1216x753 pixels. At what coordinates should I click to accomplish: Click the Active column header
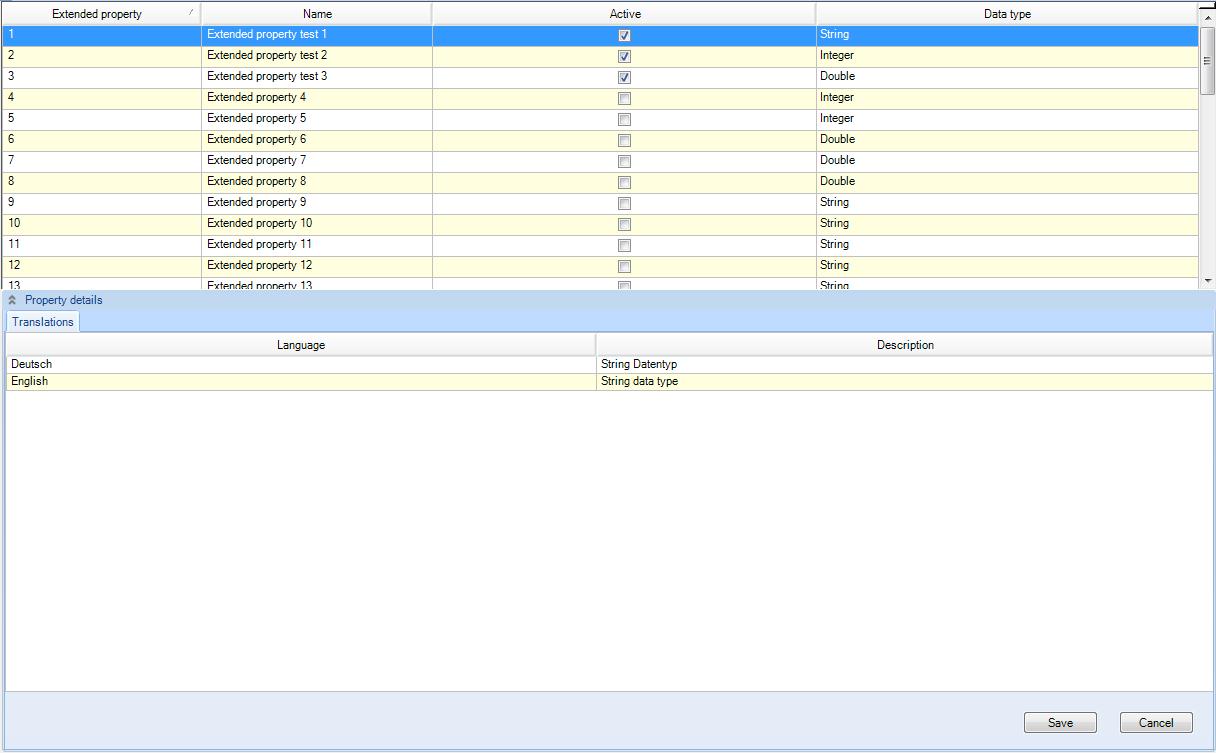[x=624, y=14]
